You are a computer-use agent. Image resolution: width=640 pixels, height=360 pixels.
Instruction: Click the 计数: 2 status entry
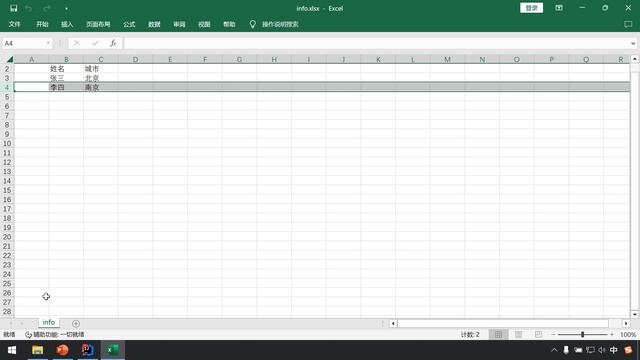[x=470, y=335]
